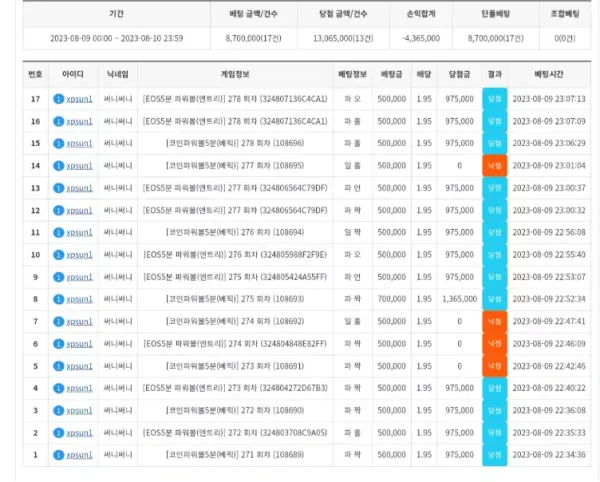The height and width of the screenshot is (482, 600).
Task: Click the 조합베팅 summary header
Action: pyautogui.click(x=565, y=14)
